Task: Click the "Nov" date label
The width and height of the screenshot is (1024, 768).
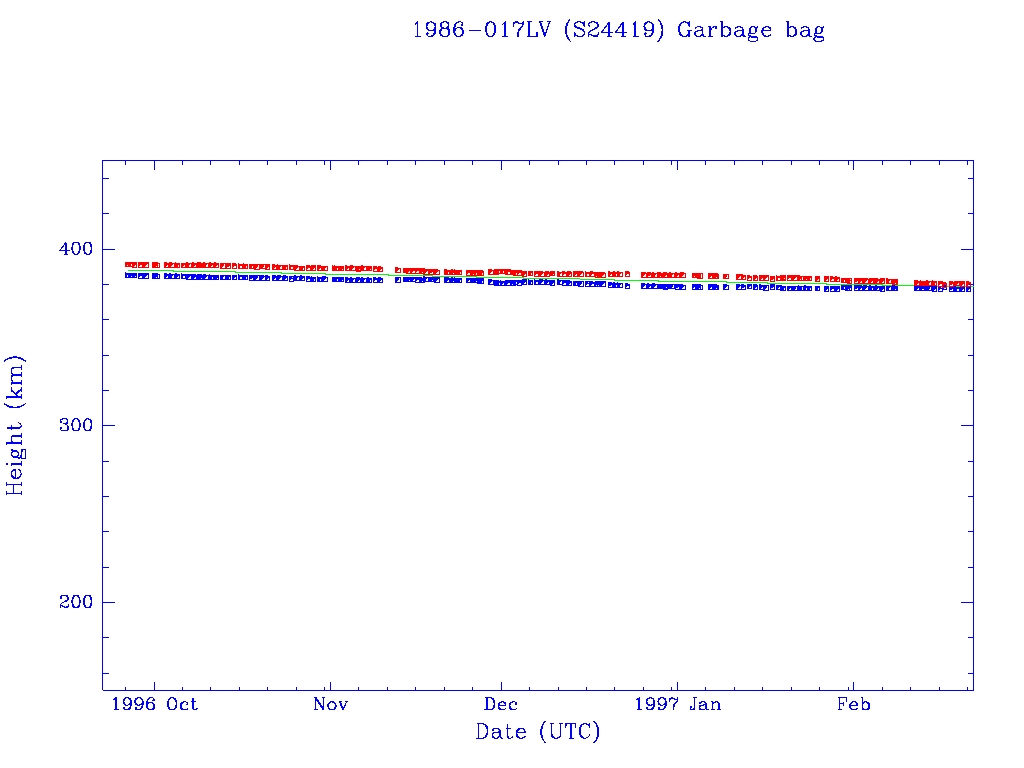Action: coord(330,704)
